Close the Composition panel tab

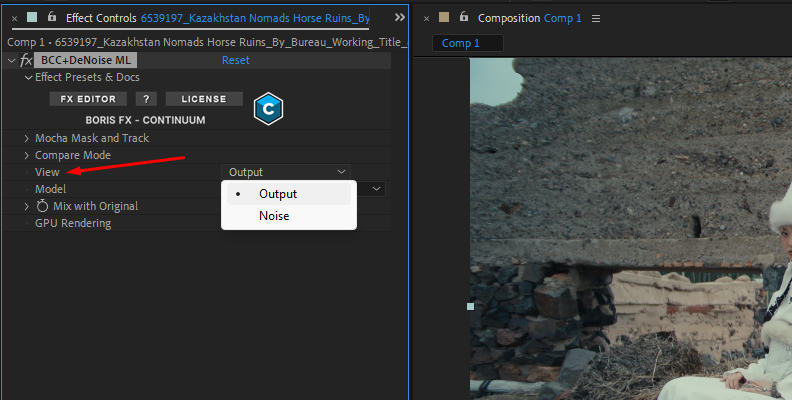[426, 18]
